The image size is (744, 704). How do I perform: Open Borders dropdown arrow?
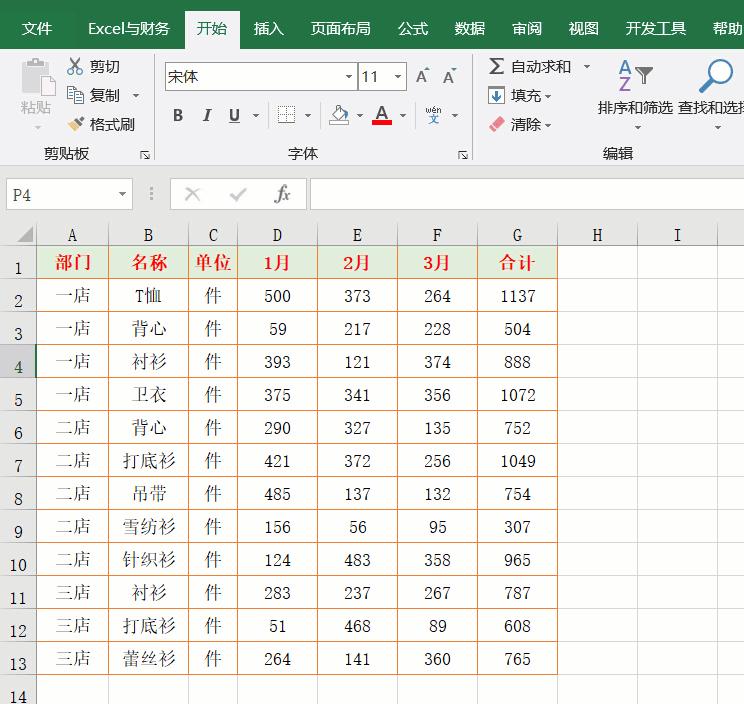[307, 115]
